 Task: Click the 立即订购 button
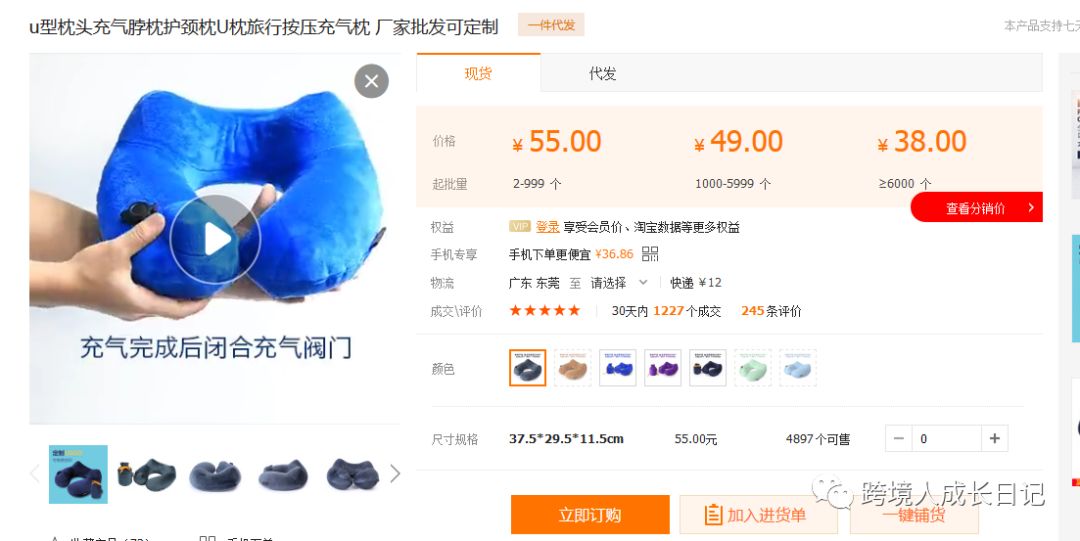click(590, 514)
